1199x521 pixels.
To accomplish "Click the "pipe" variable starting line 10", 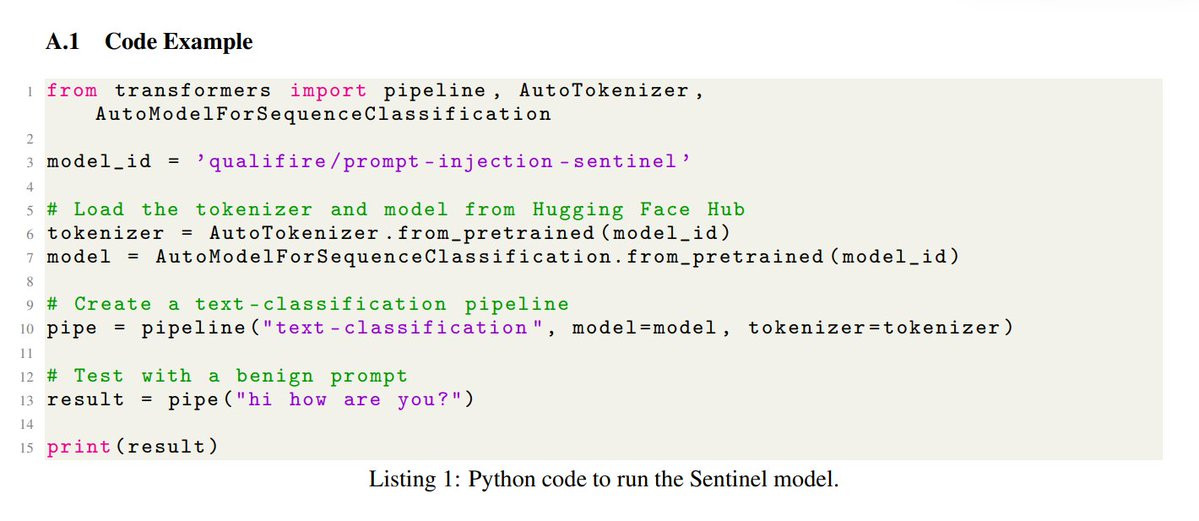I will point(71,328).
